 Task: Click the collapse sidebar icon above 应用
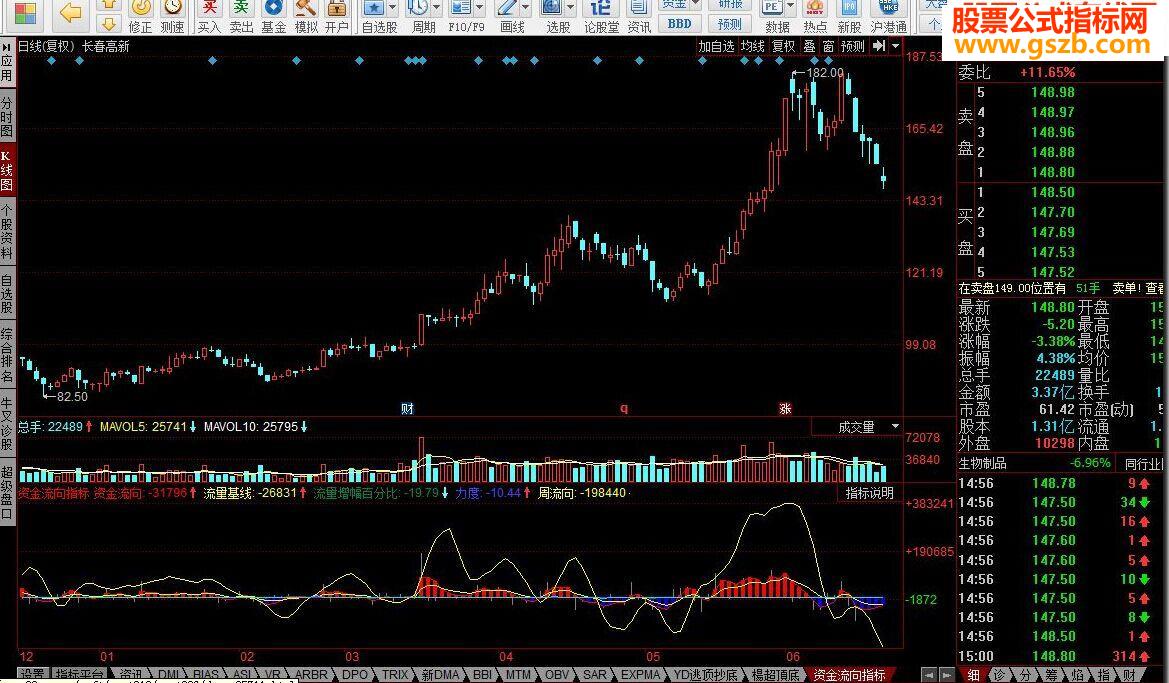pyautogui.click(x=7, y=45)
